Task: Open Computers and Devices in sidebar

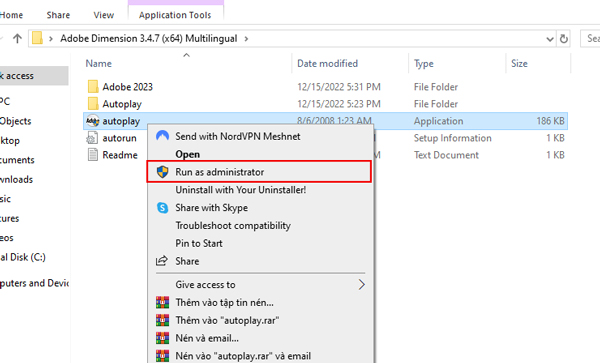Action: 34,283
